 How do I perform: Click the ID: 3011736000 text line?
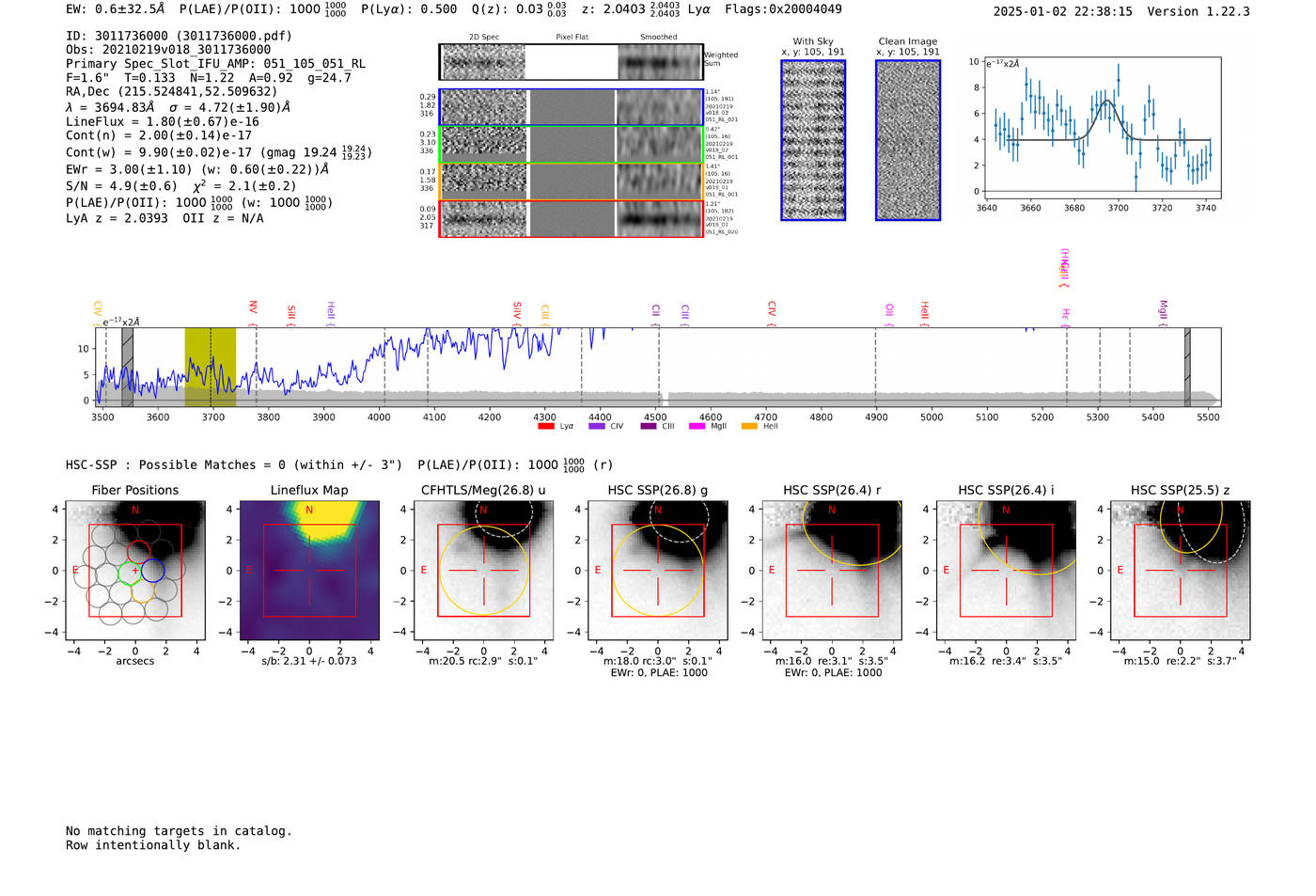[179, 36]
